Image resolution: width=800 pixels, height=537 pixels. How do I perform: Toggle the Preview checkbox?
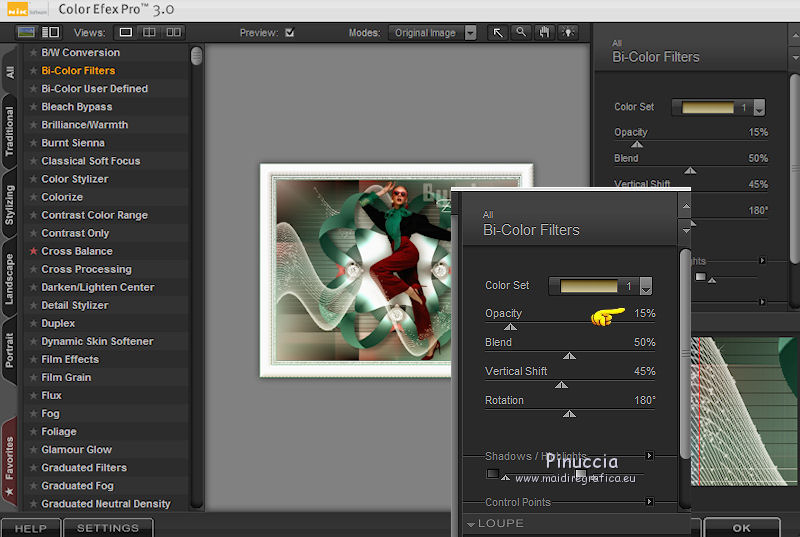coord(289,32)
